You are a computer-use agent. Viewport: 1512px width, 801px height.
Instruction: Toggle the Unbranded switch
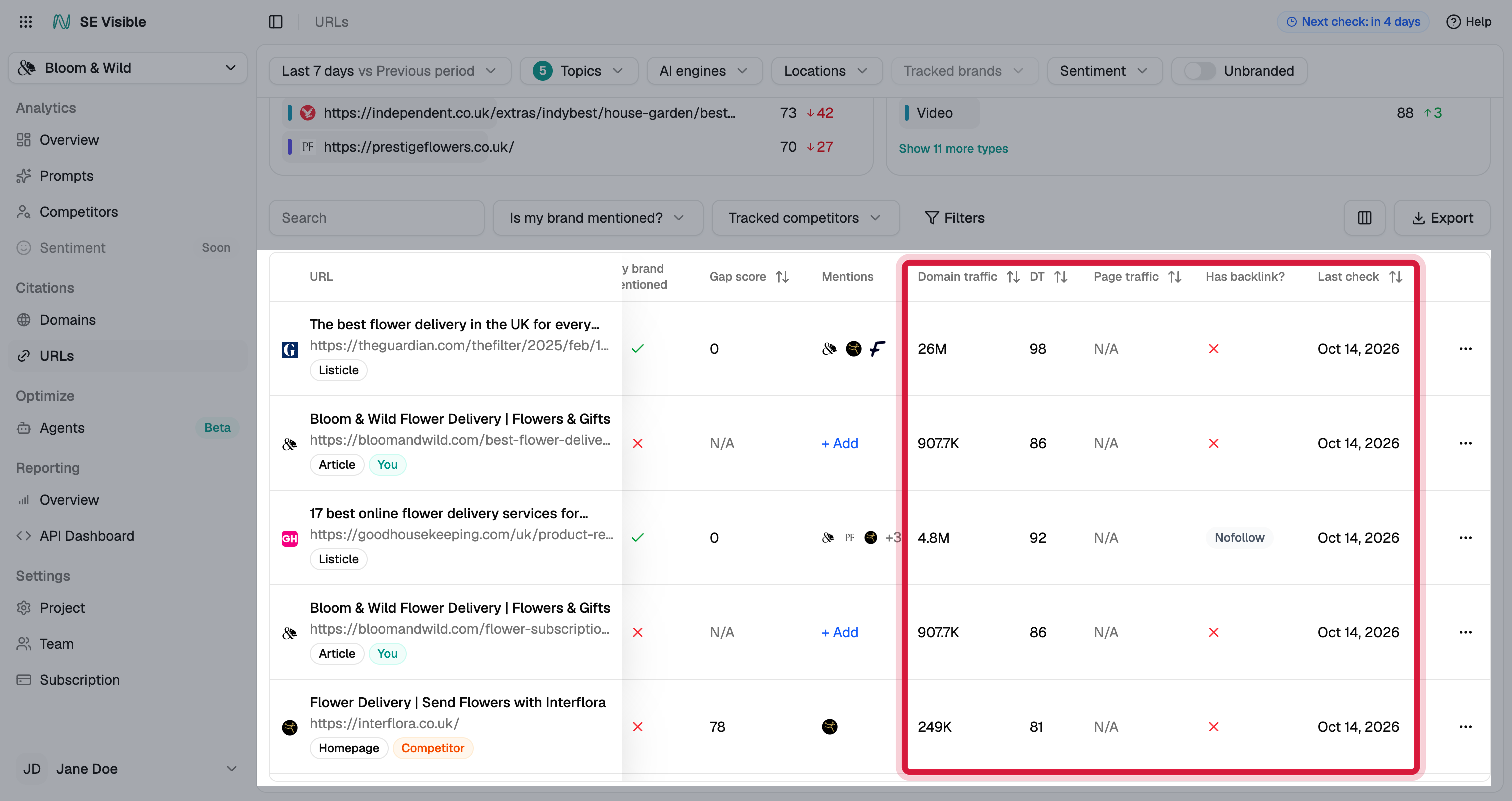click(1199, 71)
